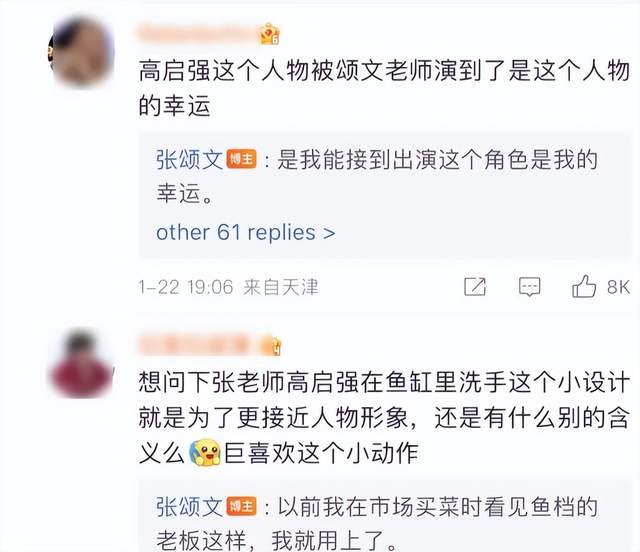The width and height of the screenshot is (640, 552).
Task: Tap the 博主 badge in first reply
Action: pyautogui.click(x=242, y=160)
